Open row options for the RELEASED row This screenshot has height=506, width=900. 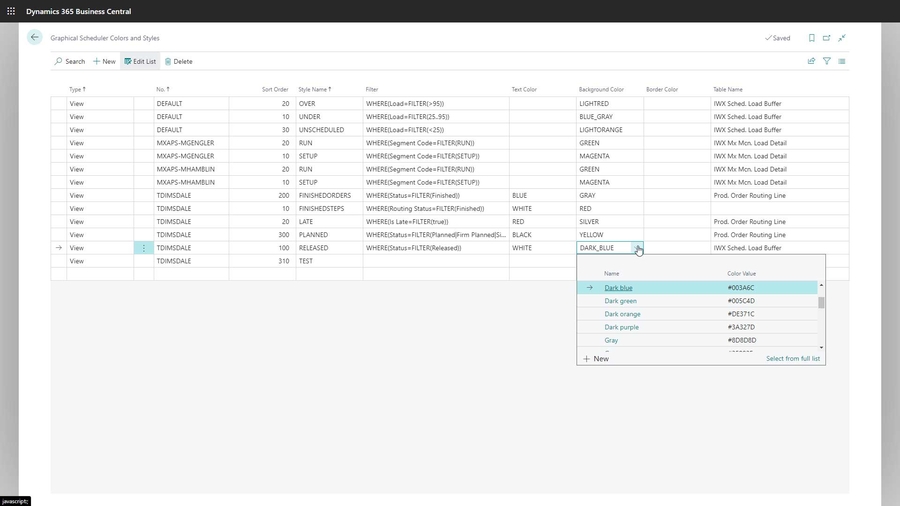(144, 248)
